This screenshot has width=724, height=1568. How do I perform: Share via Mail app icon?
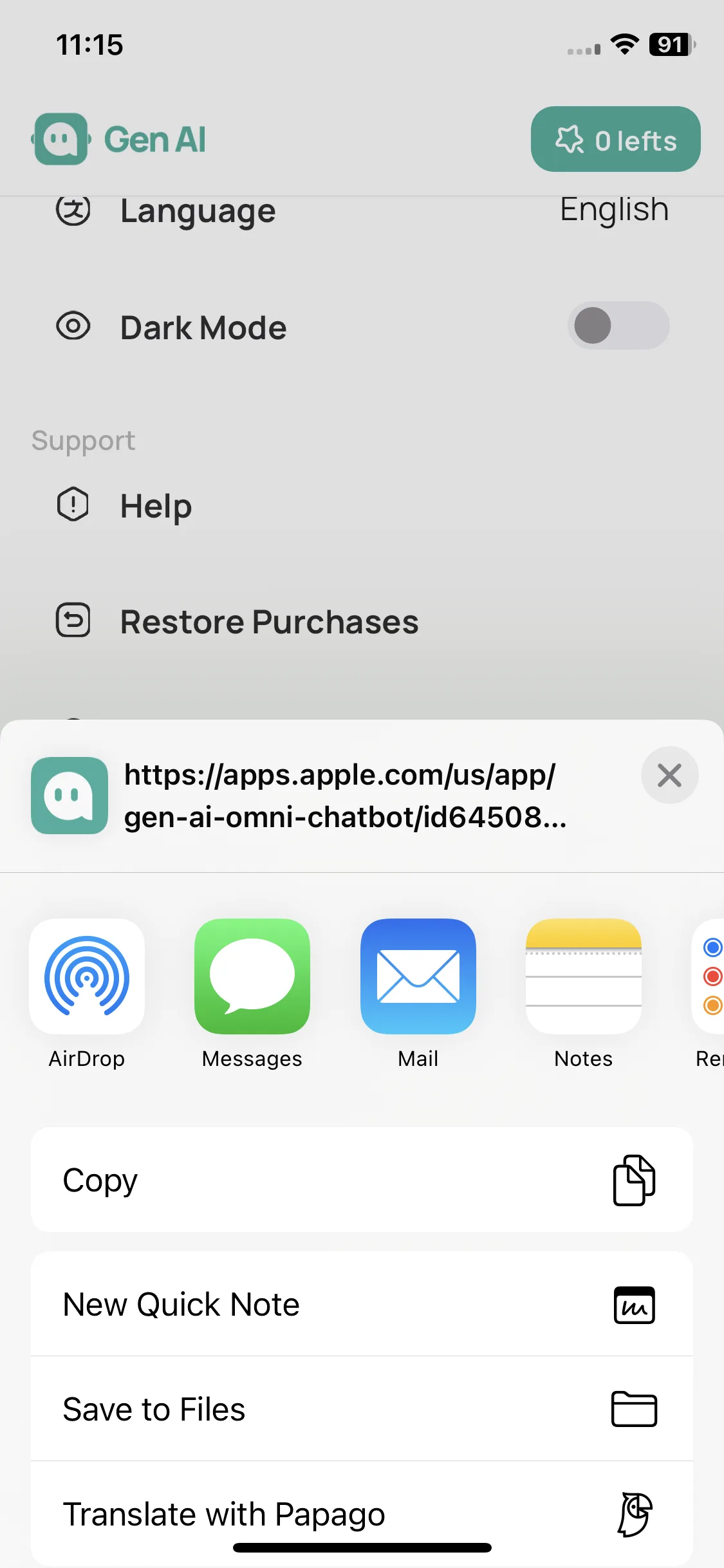pyautogui.click(x=418, y=976)
